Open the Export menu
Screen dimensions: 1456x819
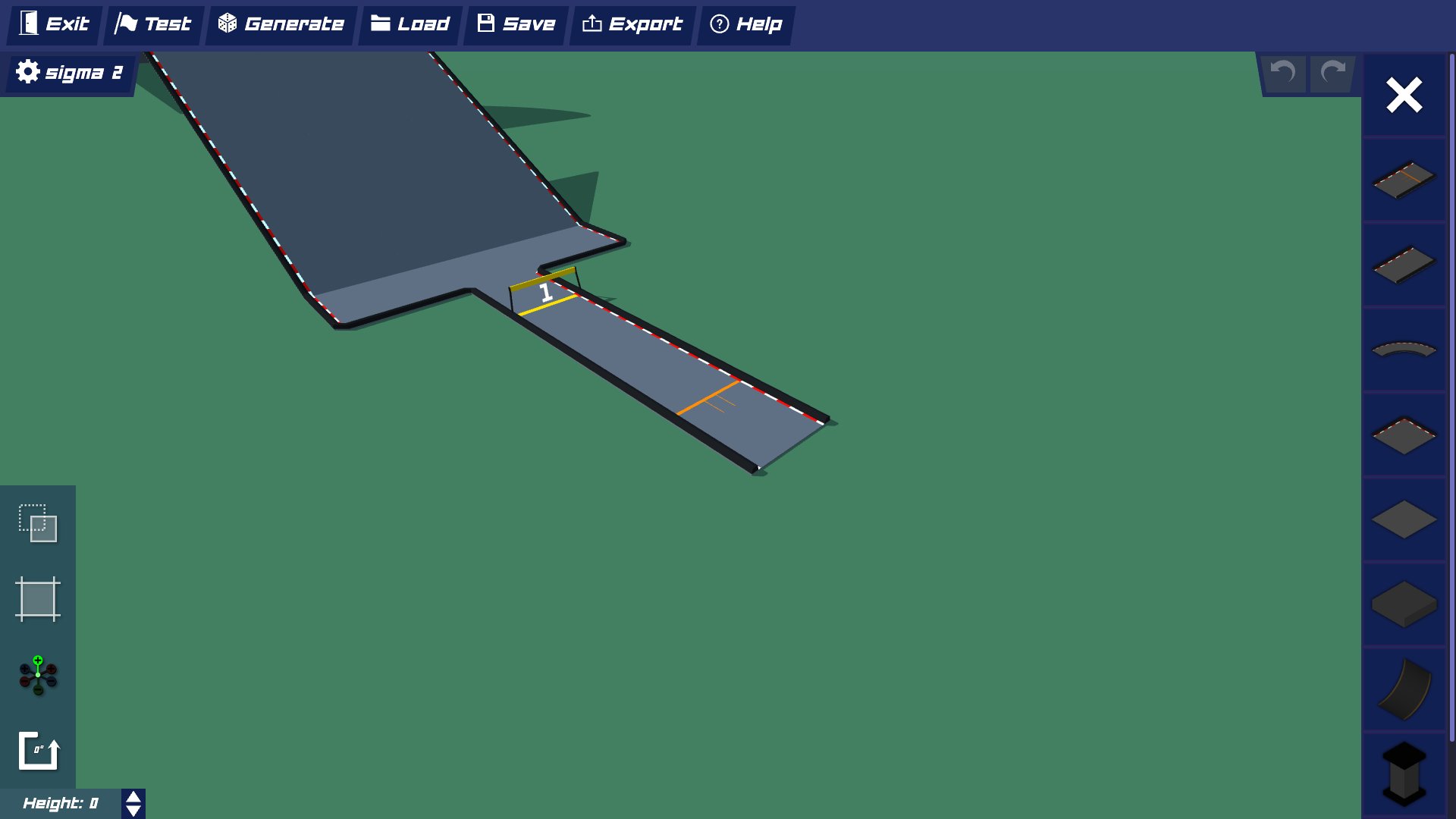coord(632,24)
